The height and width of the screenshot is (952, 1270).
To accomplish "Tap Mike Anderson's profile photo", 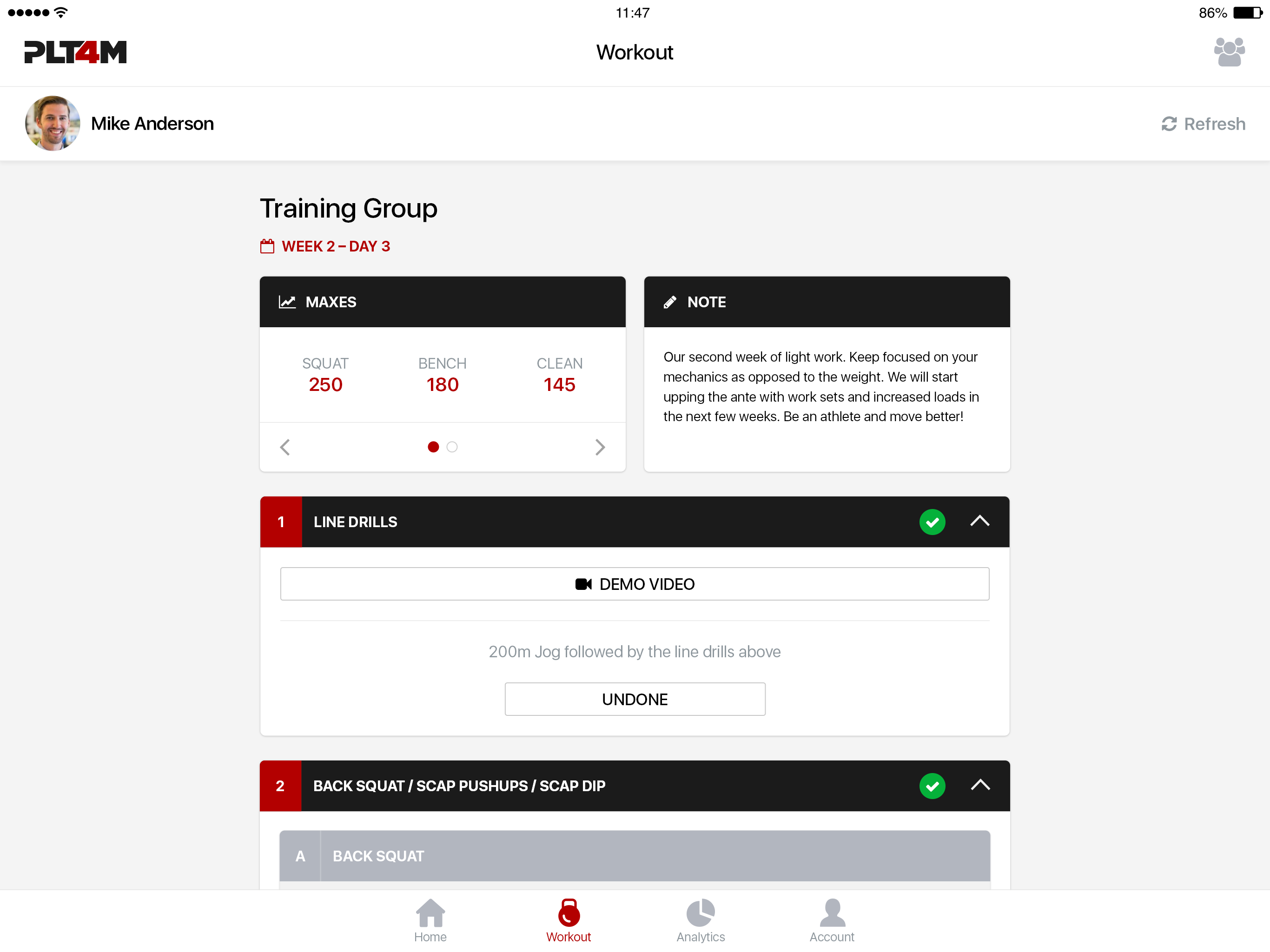I will pyautogui.click(x=52, y=124).
